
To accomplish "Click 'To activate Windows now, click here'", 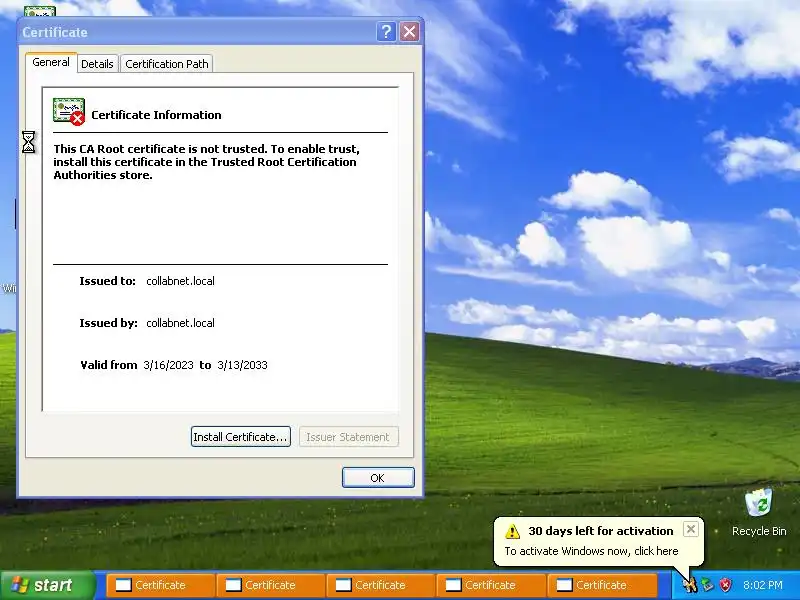I will (591, 551).
